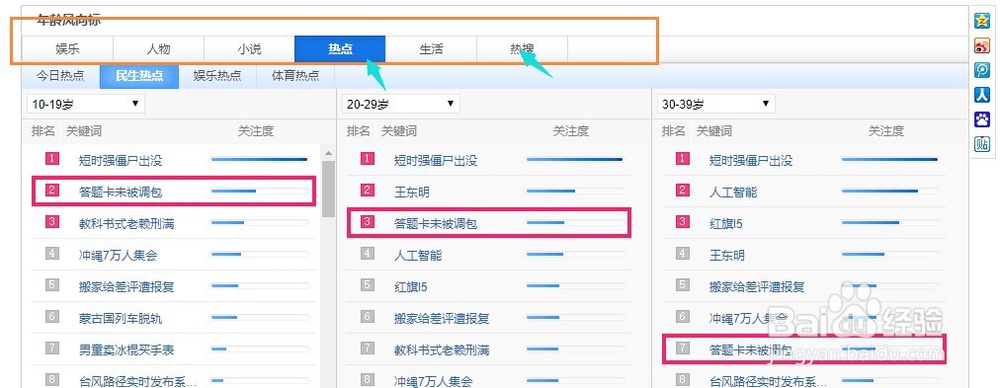The image size is (1000, 388).
Task: Open 王东明 in 30-39岁 list
Action: point(727,255)
